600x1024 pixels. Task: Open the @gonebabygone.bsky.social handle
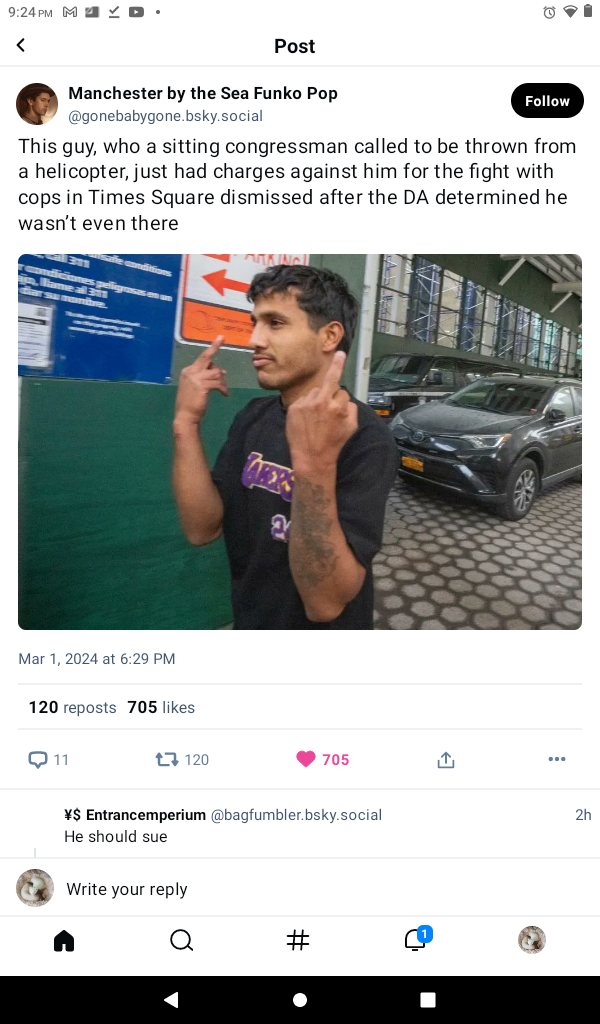point(165,116)
